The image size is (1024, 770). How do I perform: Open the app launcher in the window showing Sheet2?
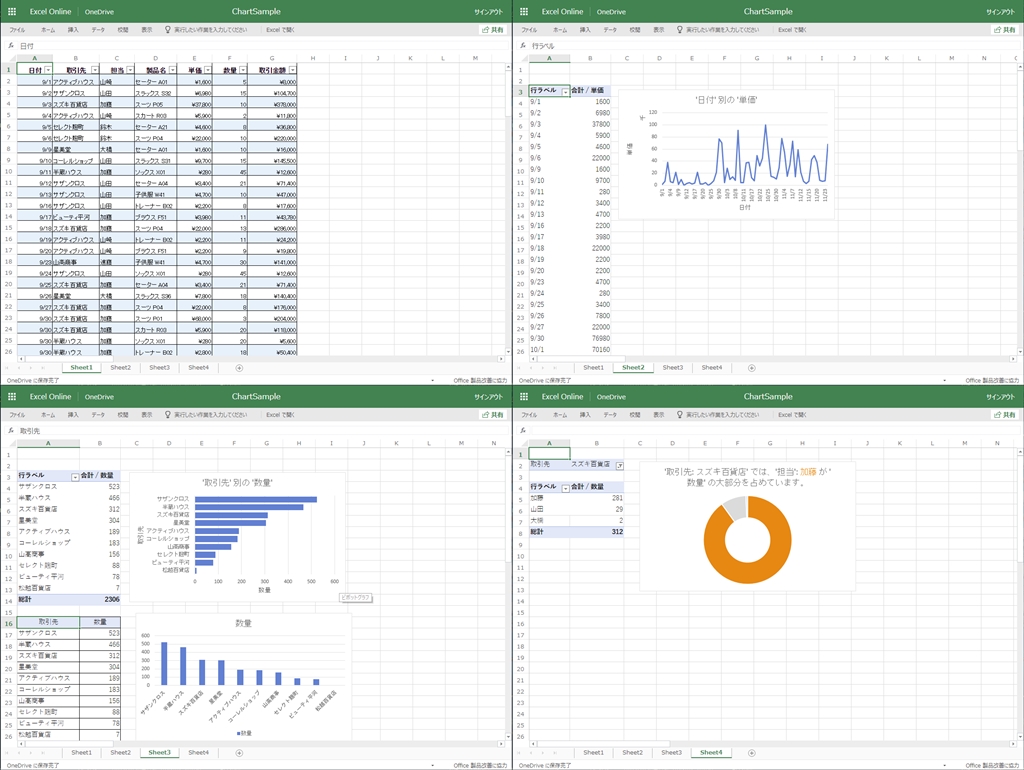524,12
